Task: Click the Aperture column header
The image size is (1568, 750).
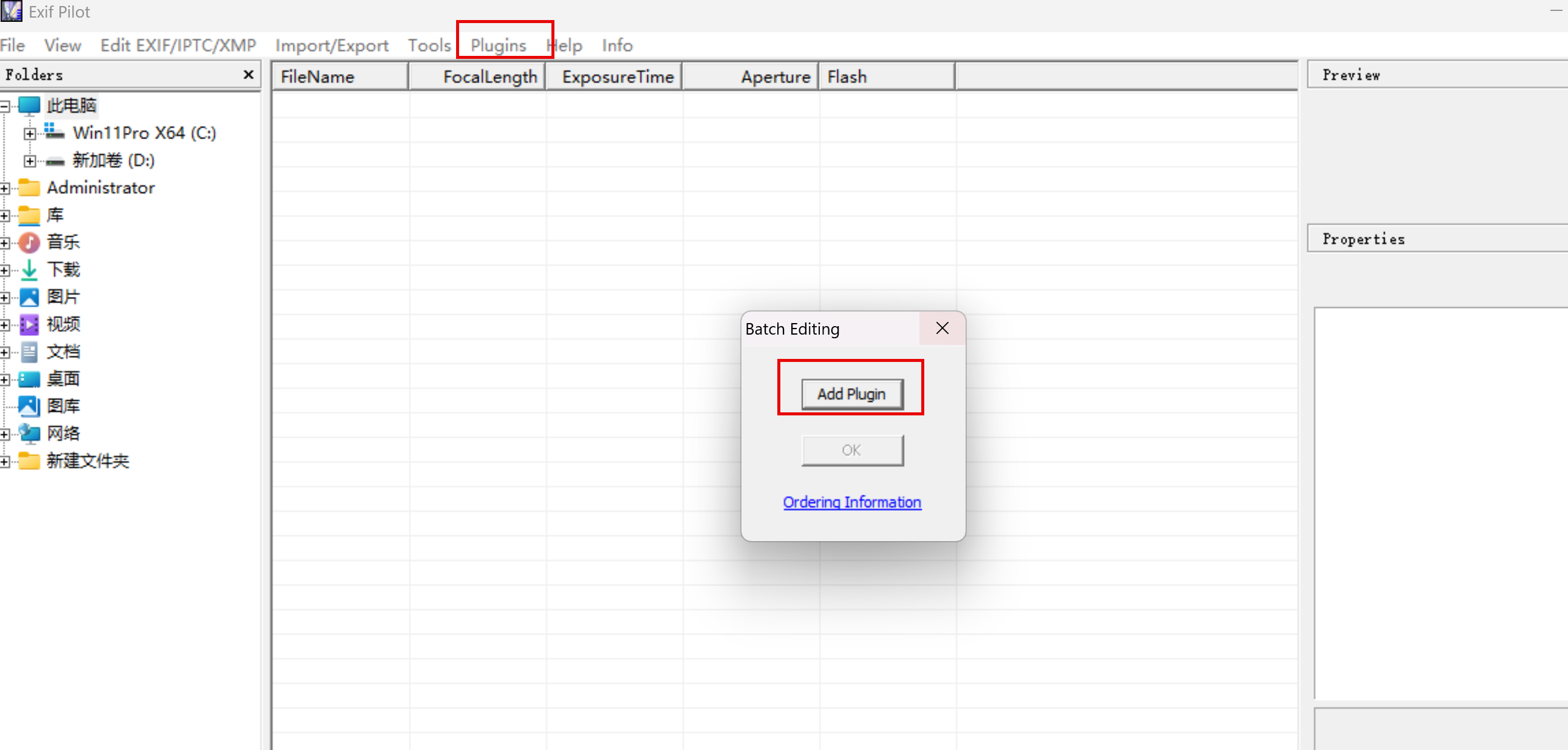Action: (x=751, y=77)
